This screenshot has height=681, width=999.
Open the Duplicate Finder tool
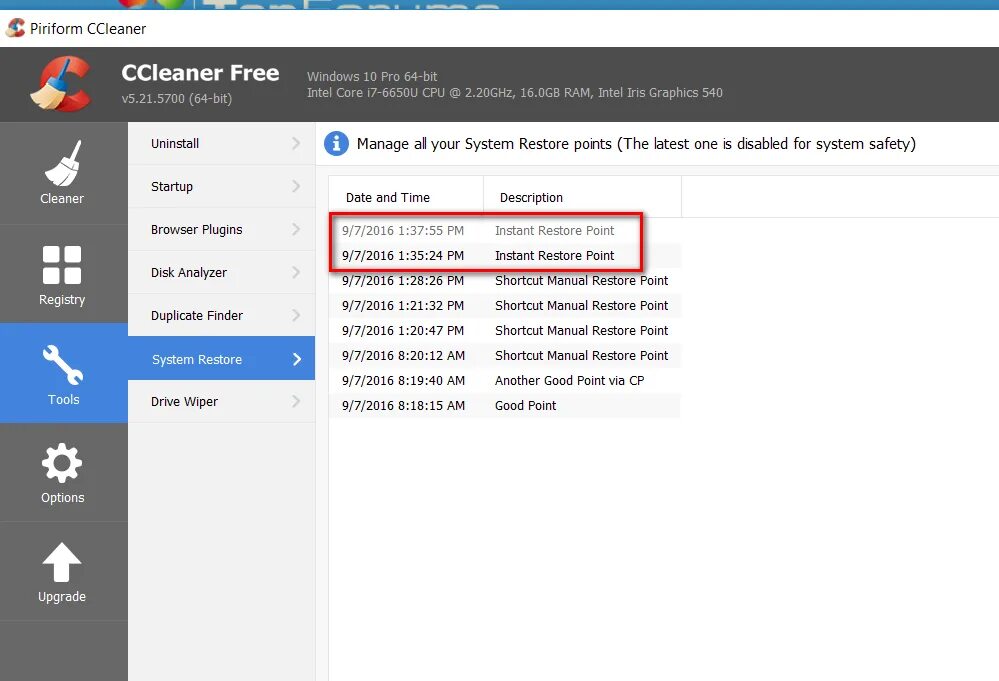221,315
